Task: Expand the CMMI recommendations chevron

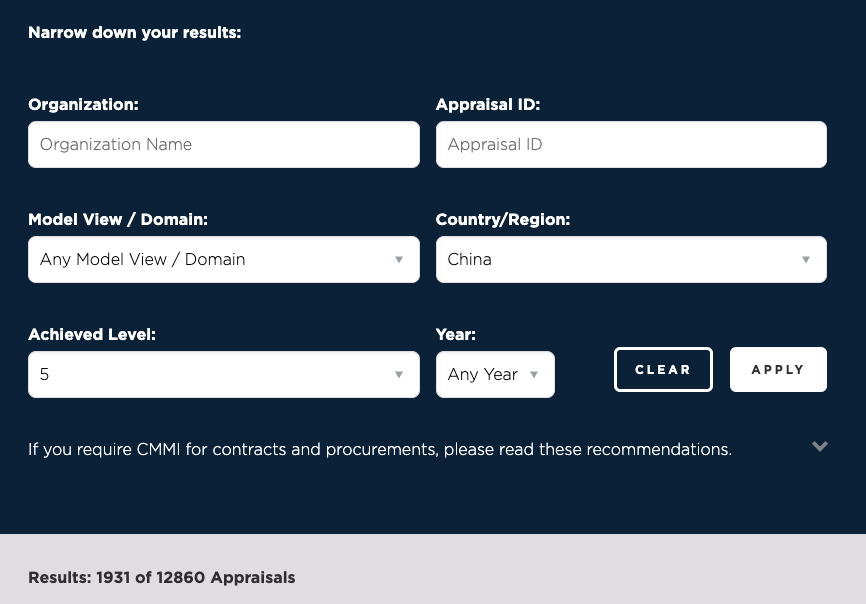Action: pos(820,447)
